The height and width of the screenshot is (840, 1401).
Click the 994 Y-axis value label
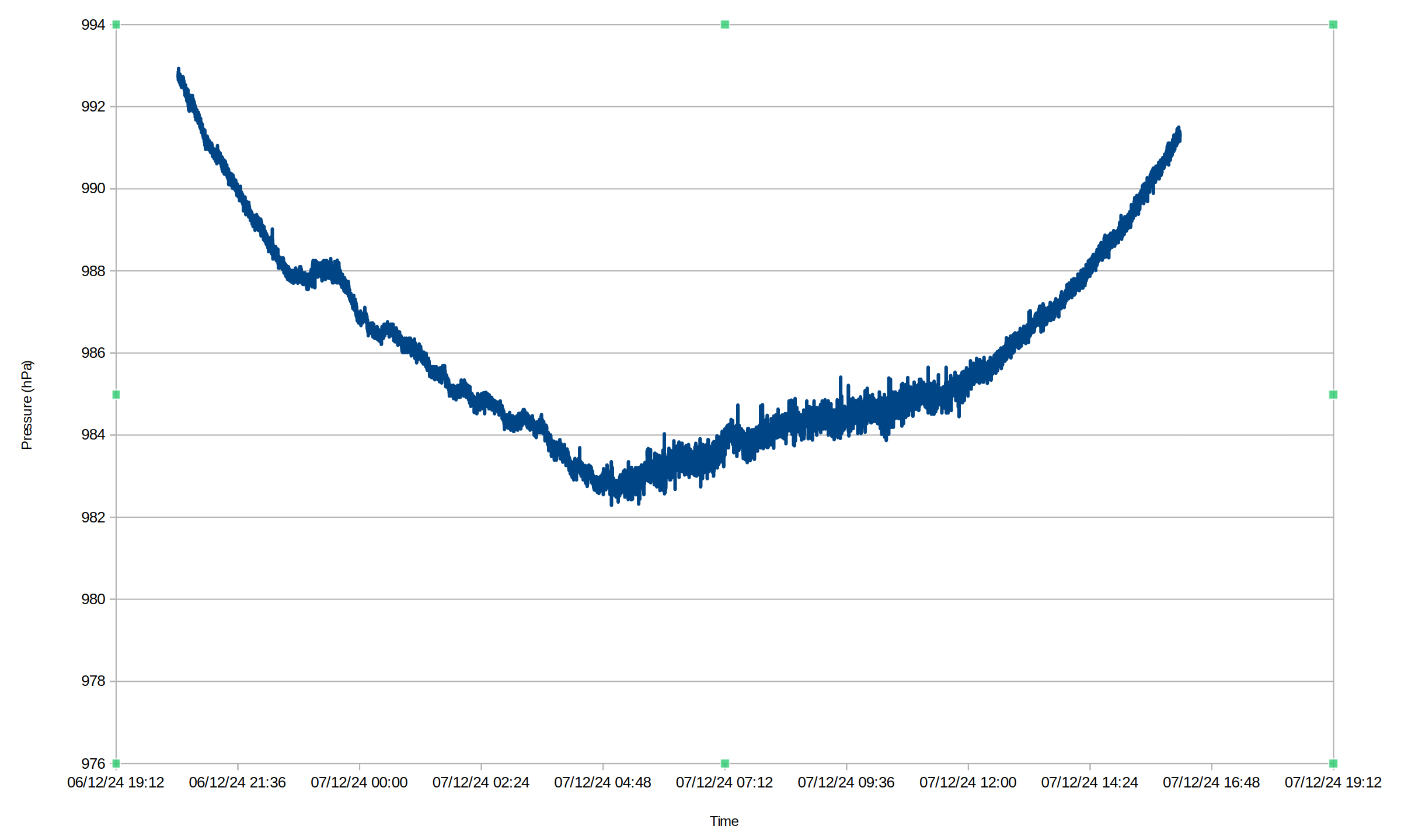point(93,25)
